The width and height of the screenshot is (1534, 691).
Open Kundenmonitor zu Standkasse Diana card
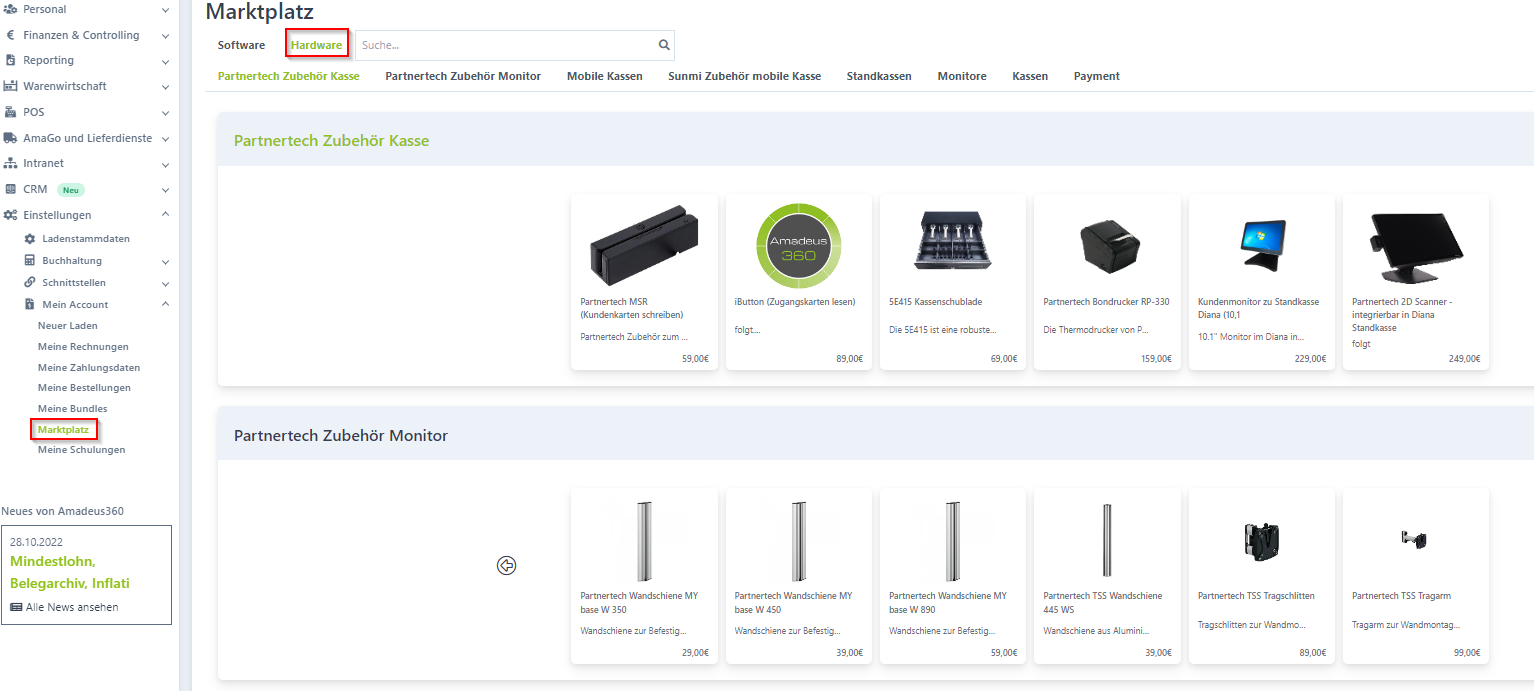(1262, 282)
